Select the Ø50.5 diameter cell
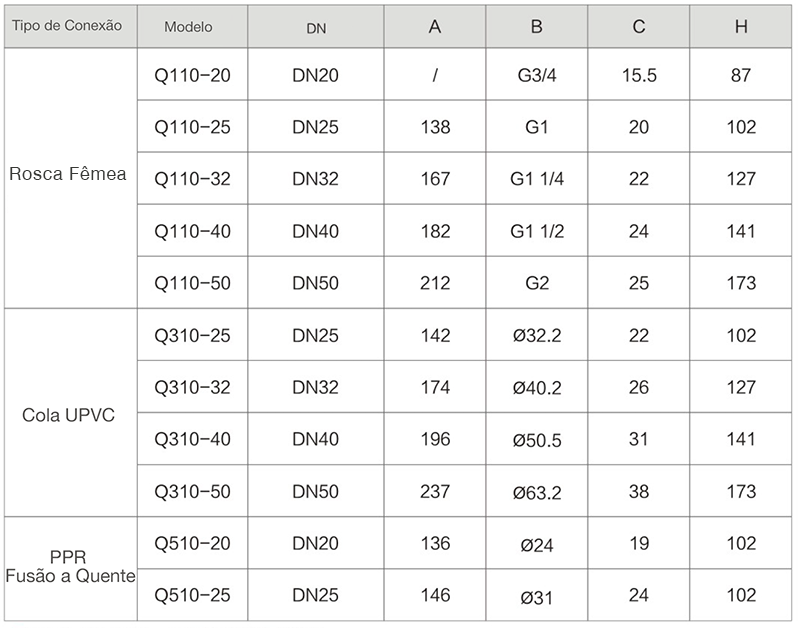 tap(537, 438)
